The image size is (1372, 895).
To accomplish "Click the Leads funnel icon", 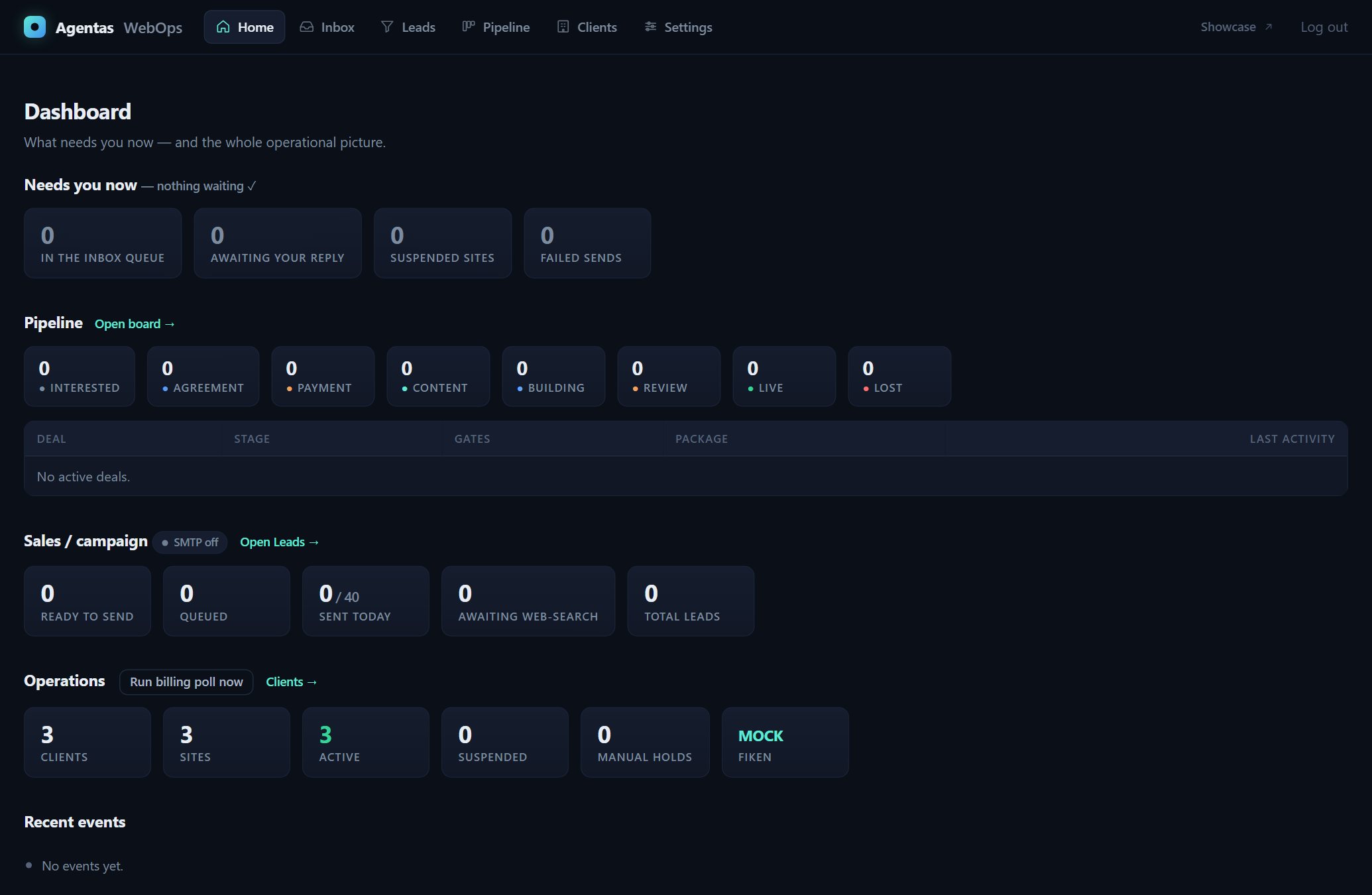I will pos(387,27).
